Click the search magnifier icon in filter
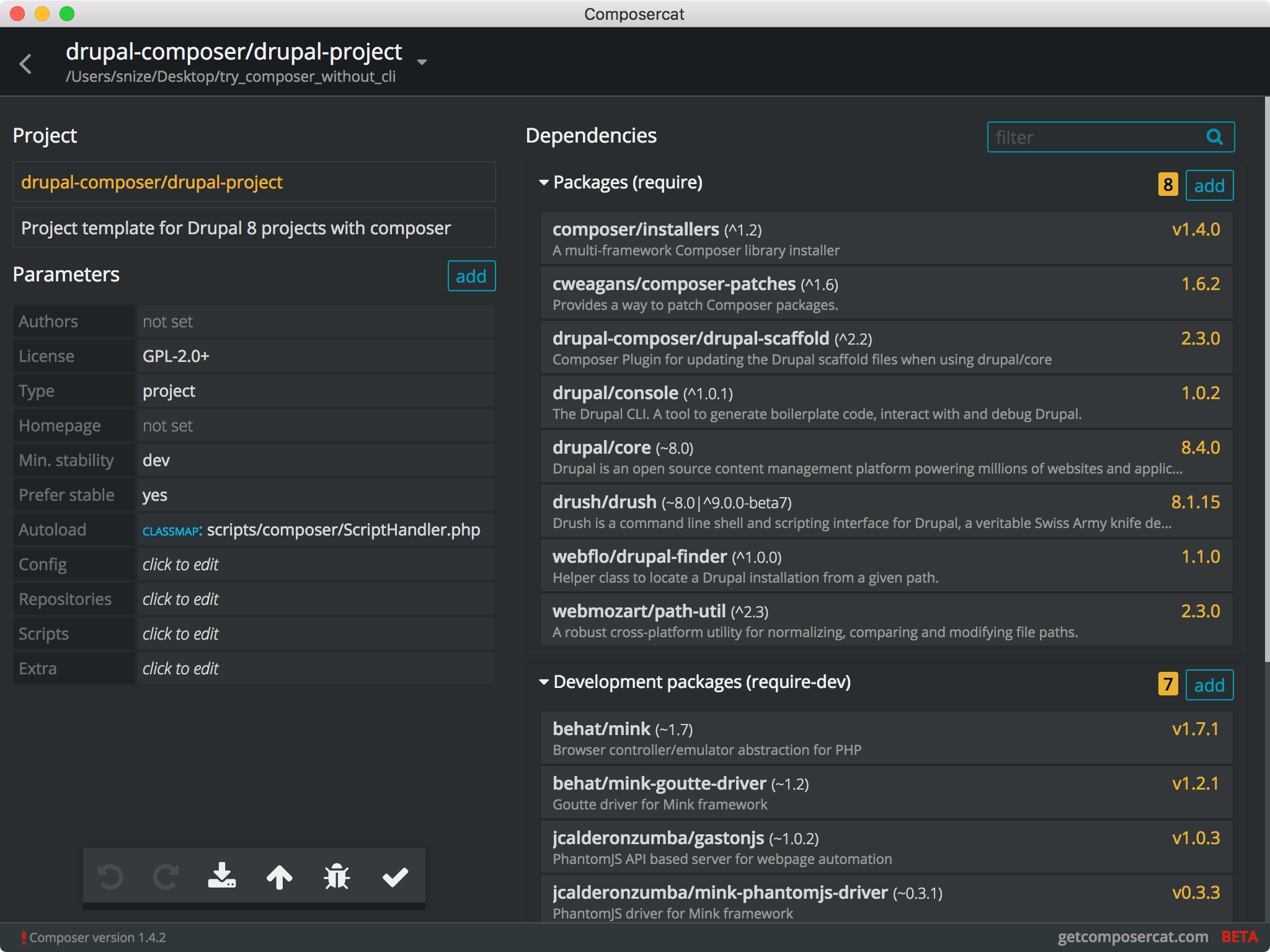Screen dimensions: 1270x952 point(1214,137)
